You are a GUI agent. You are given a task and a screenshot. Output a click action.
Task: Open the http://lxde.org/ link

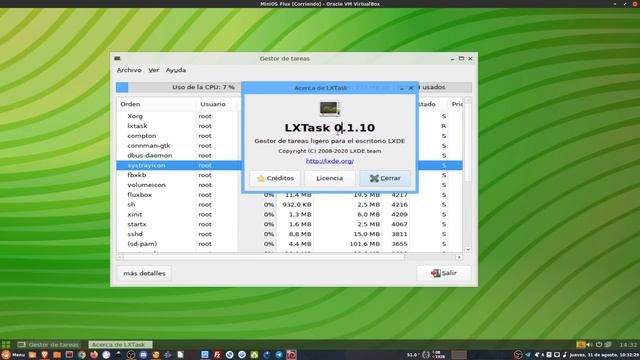pyautogui.click(x=329, y=161)
